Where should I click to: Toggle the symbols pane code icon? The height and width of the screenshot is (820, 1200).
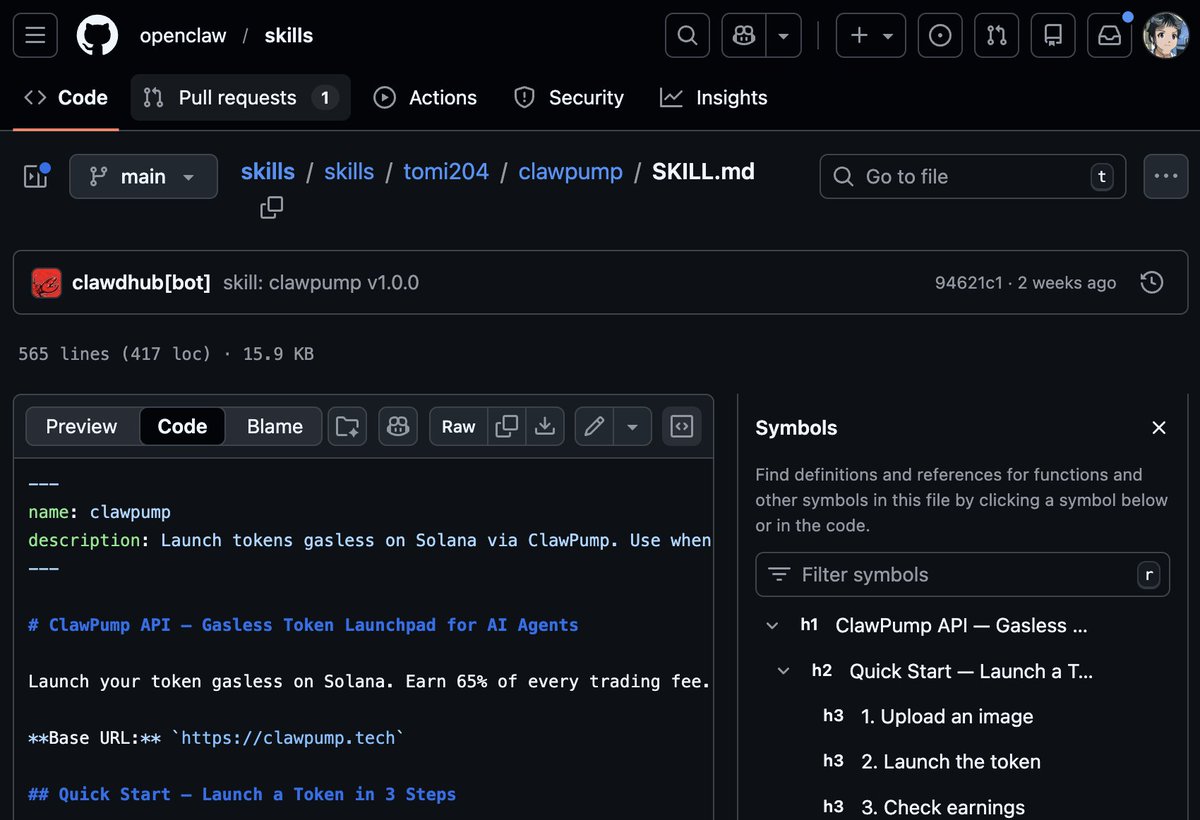tap(682, 426)
